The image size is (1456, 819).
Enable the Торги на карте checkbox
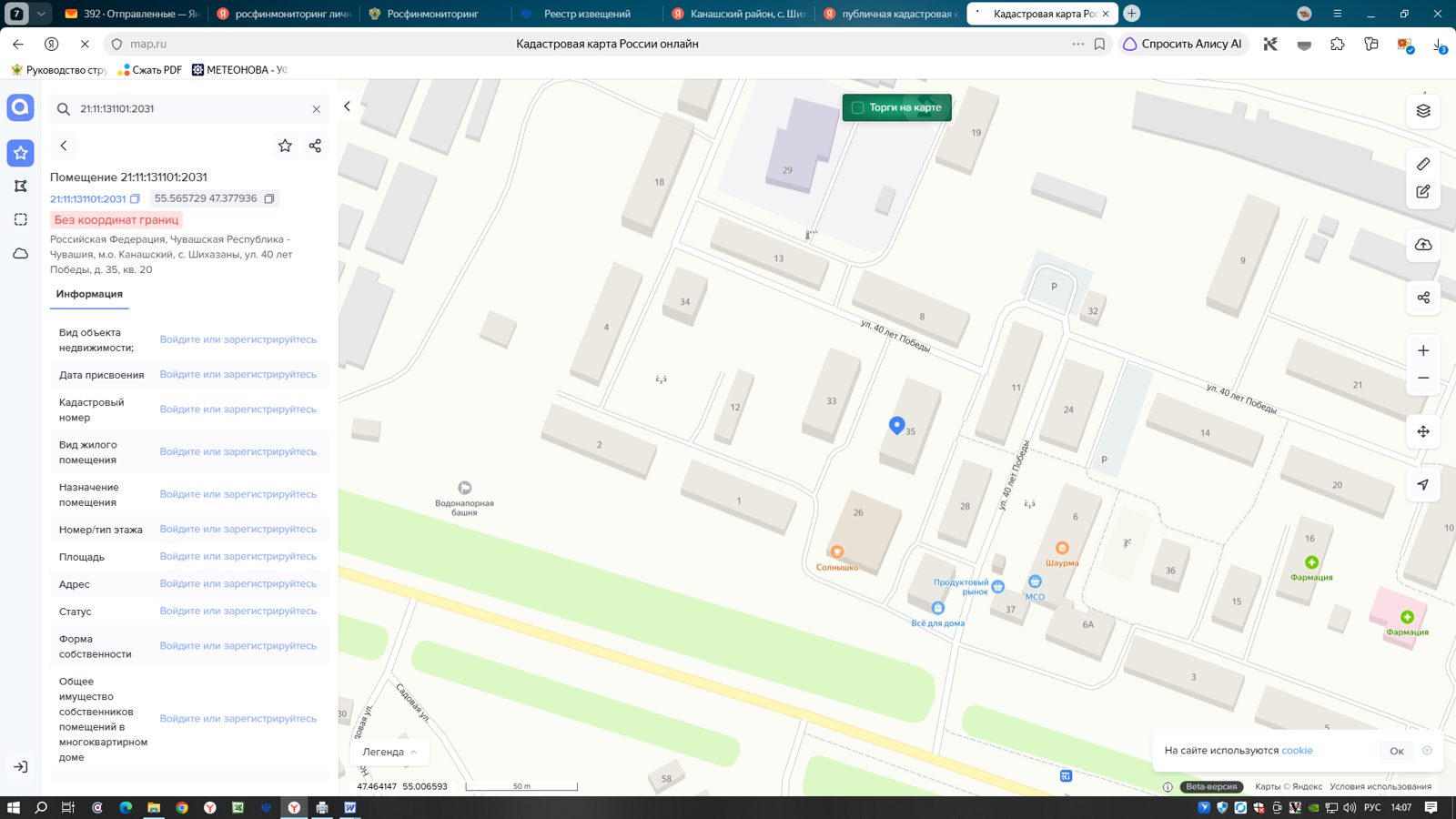click(857, 107)
